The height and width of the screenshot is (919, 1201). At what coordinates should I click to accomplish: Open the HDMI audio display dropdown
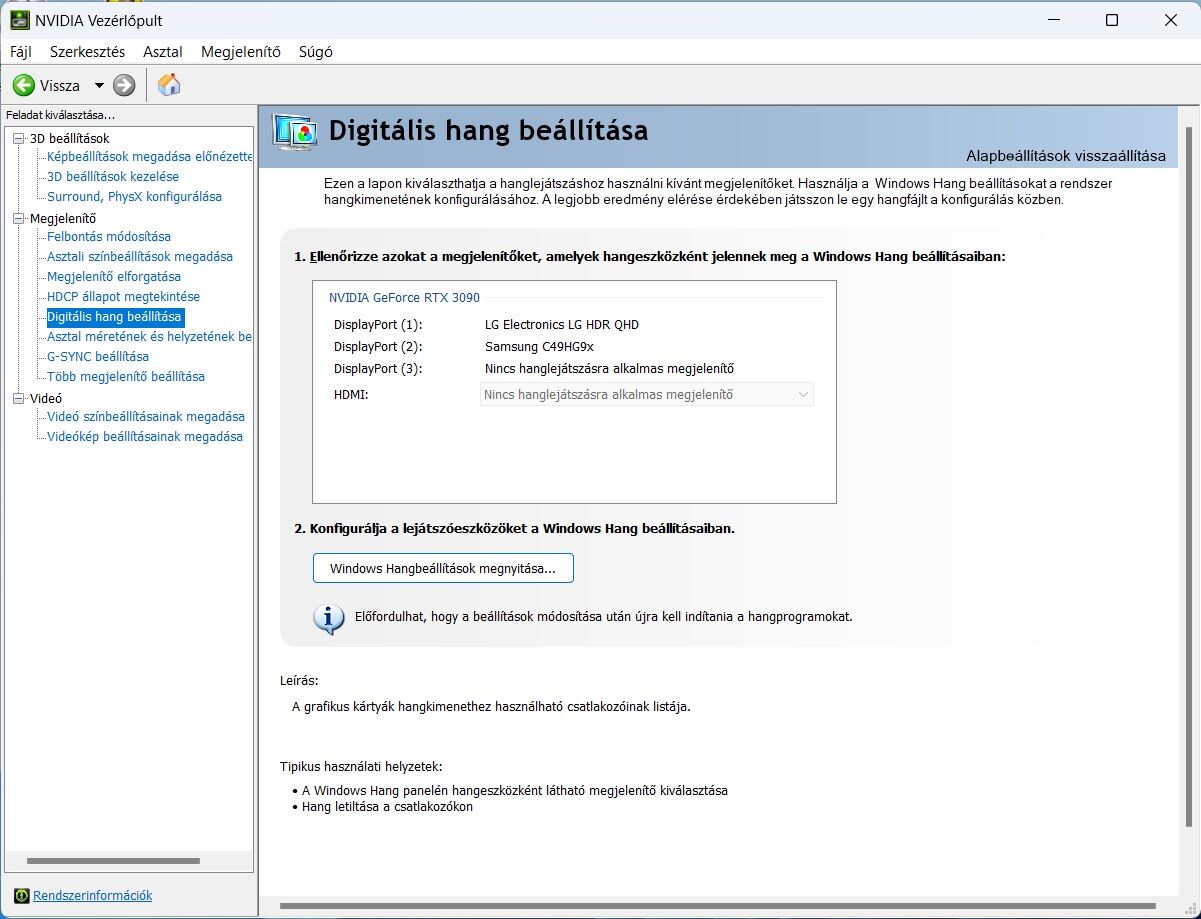[647, 395]
